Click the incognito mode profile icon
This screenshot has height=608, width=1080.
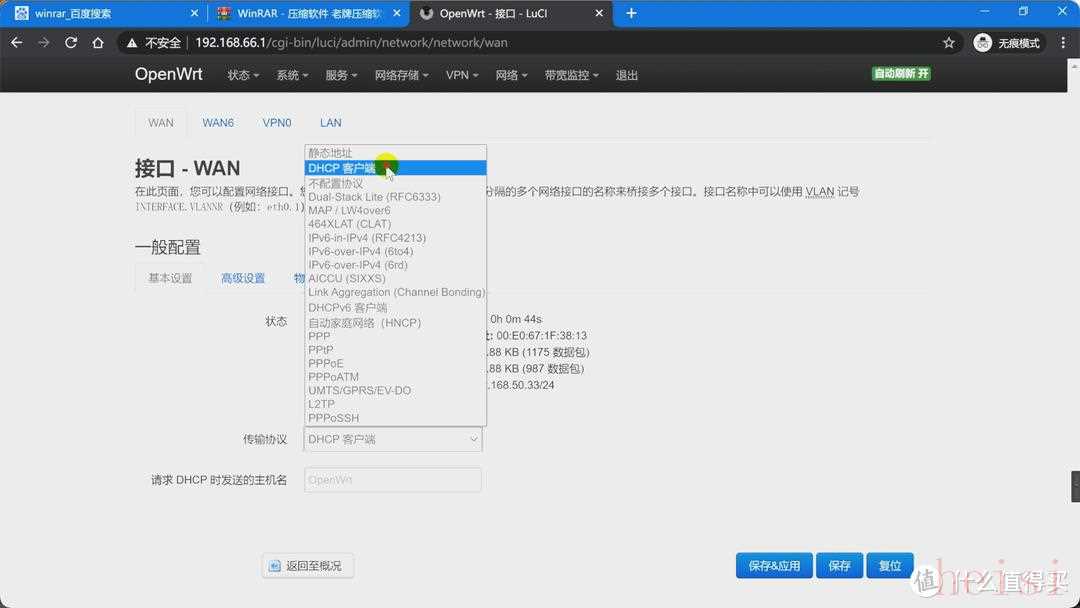click(983, 43)
